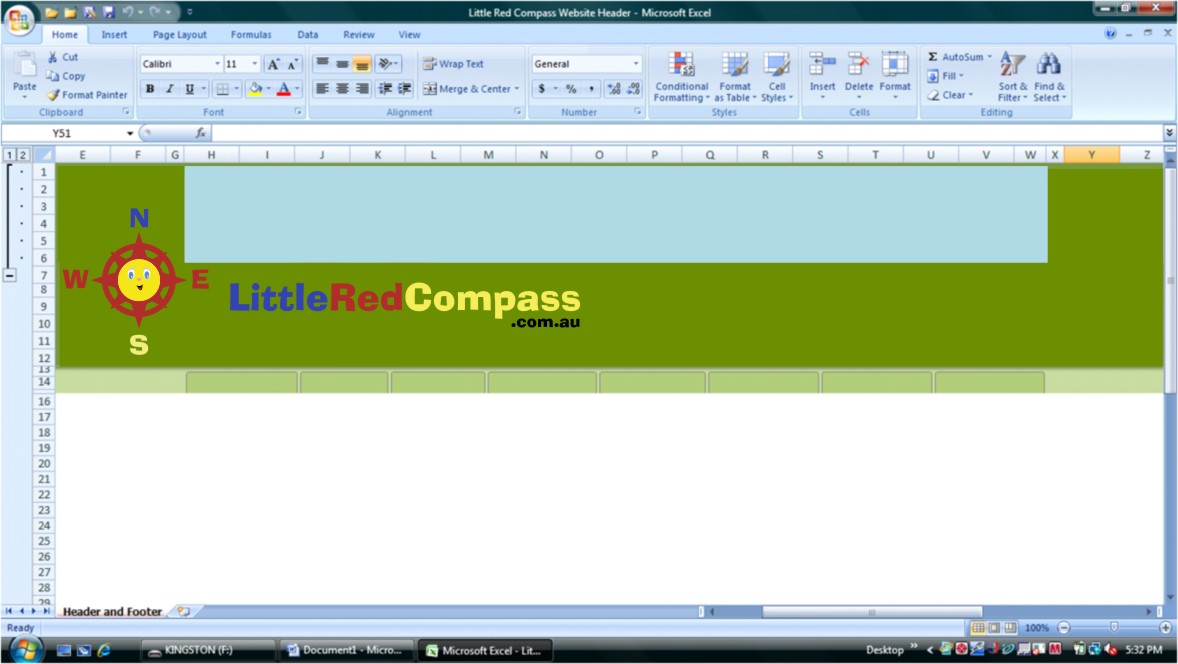Open the font name dropdown

216,63
